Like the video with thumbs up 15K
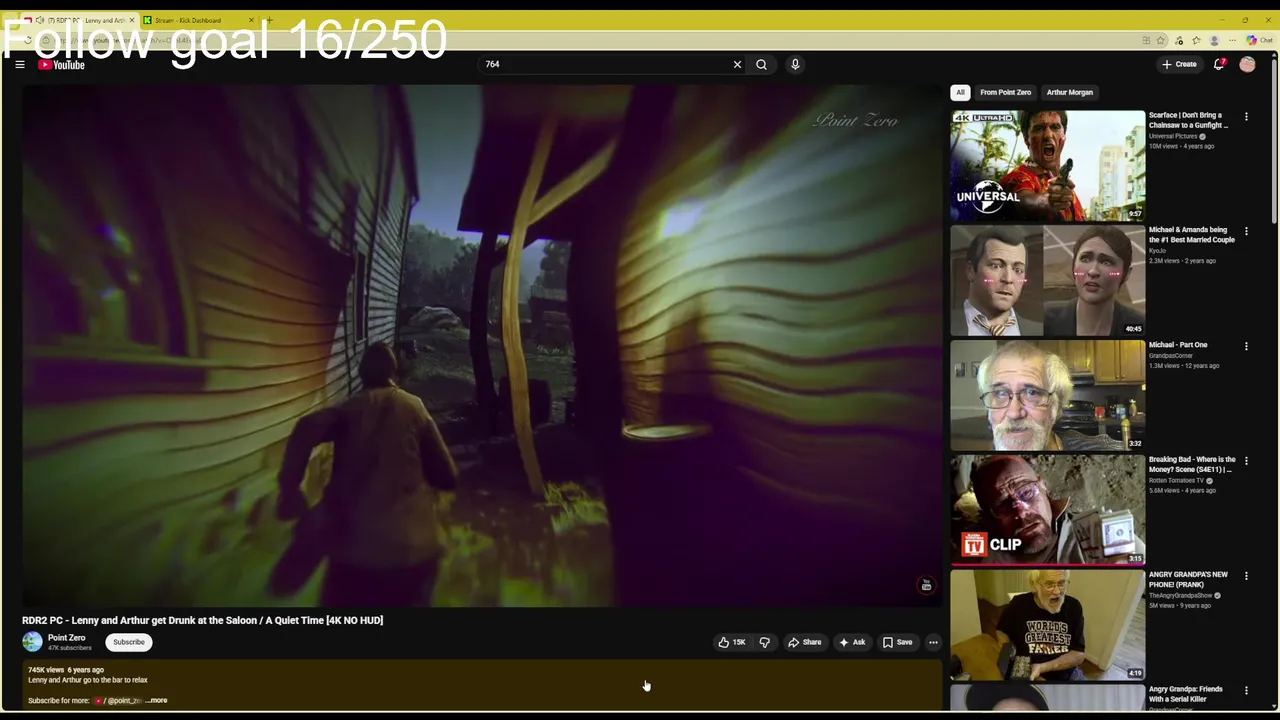 tap(732, 642)
